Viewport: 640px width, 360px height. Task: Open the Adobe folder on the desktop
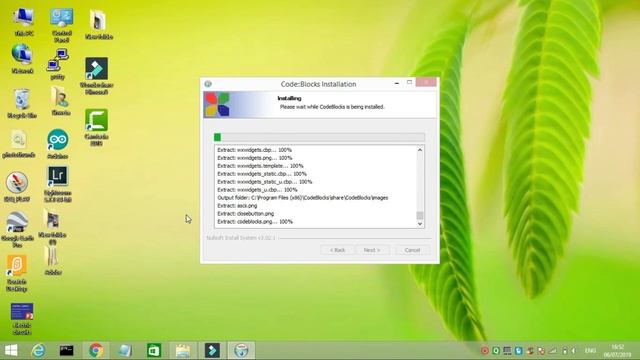point(53,260)
